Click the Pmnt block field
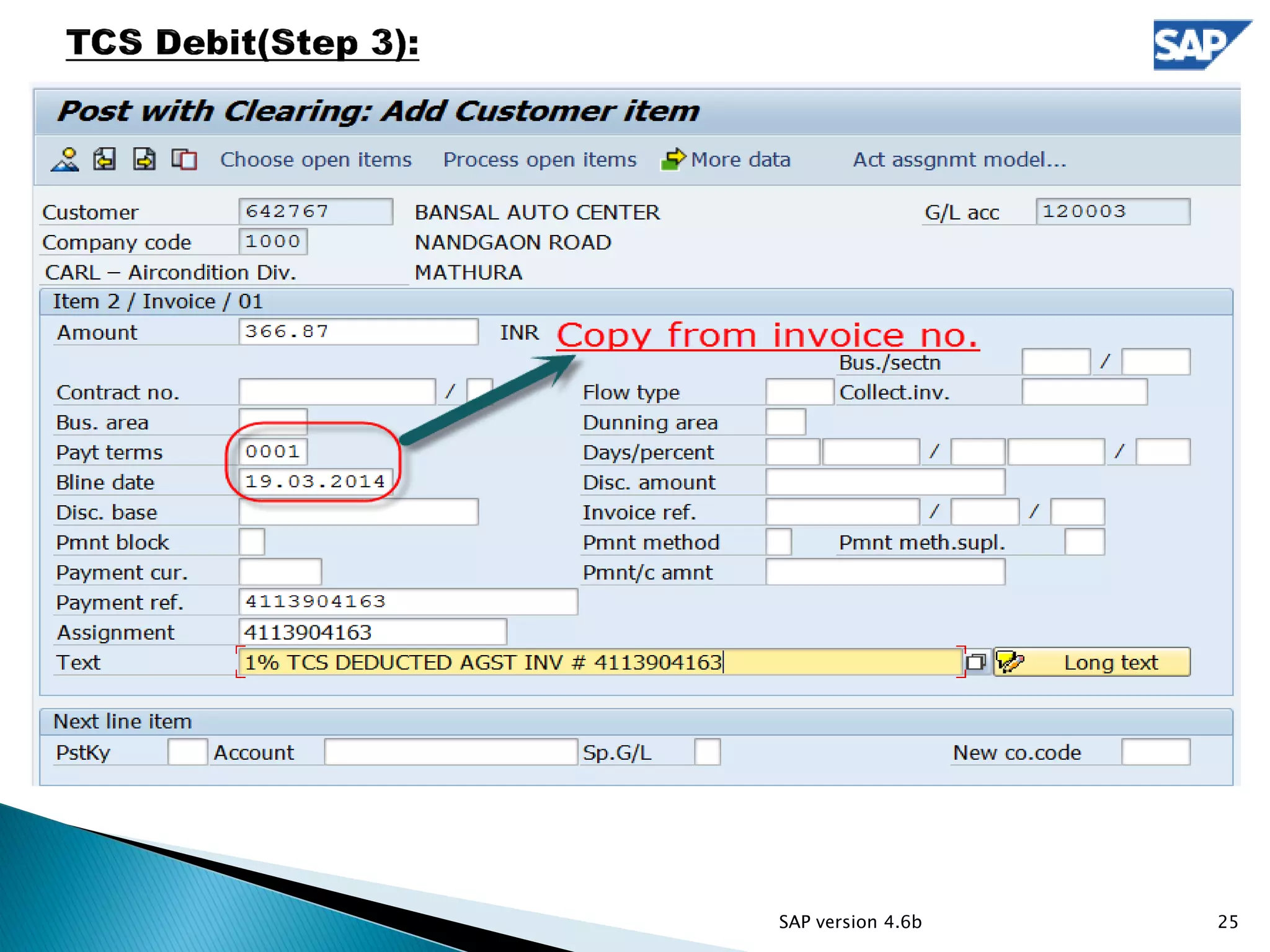Viewport: 1270px width, 952px height. [252, 542]
